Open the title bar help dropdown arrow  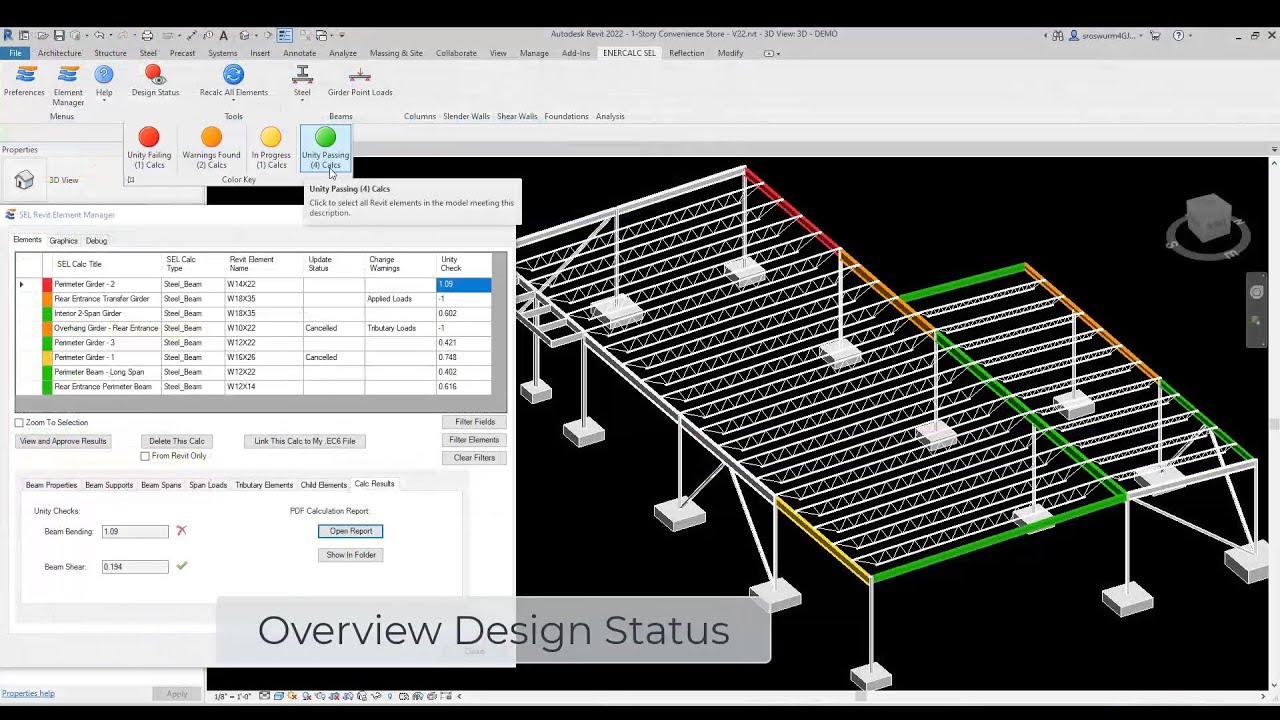(x=1191, y=35)
